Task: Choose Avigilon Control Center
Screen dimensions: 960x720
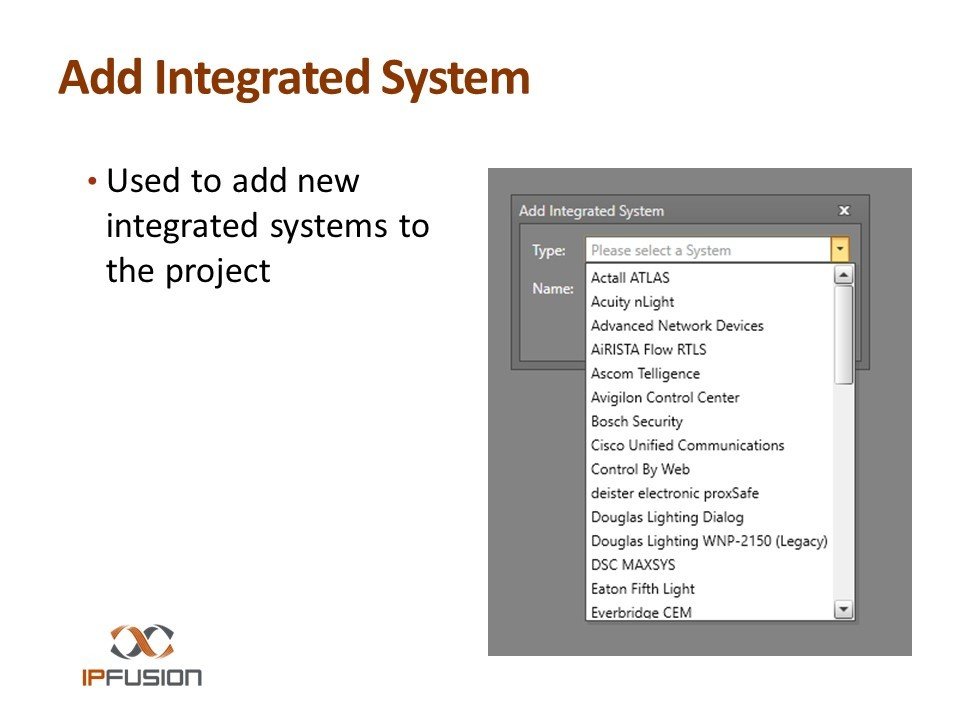Action: (x=710, y=397)
